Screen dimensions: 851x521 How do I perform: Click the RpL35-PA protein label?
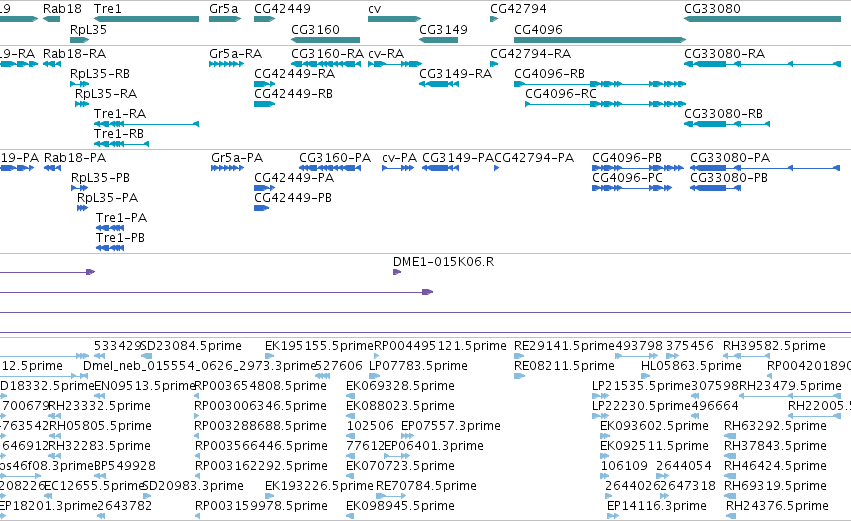(x=107, y=198)
